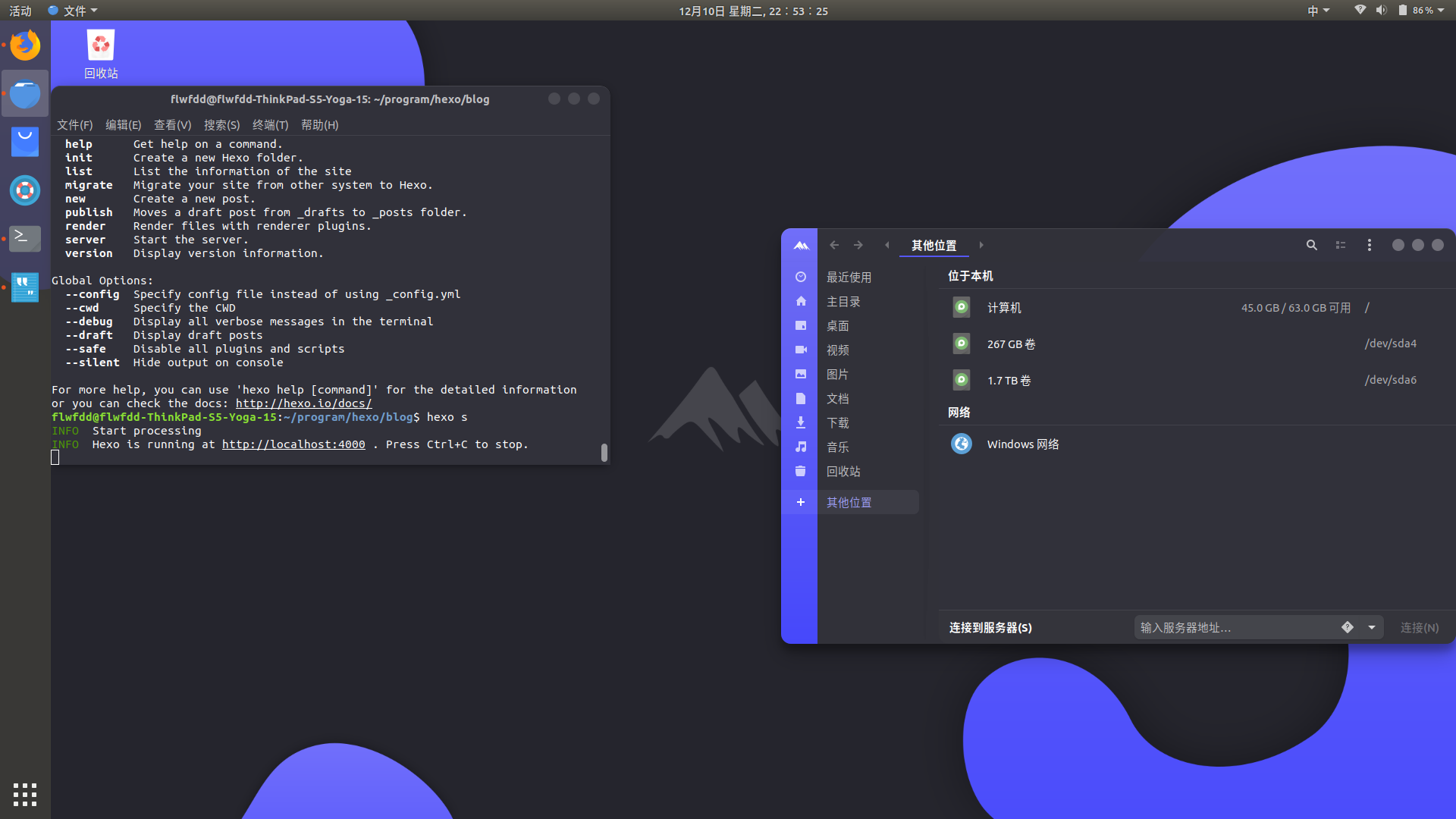Switch Files to list view
Screen dimensions: 1456x819
point(1341,245)
